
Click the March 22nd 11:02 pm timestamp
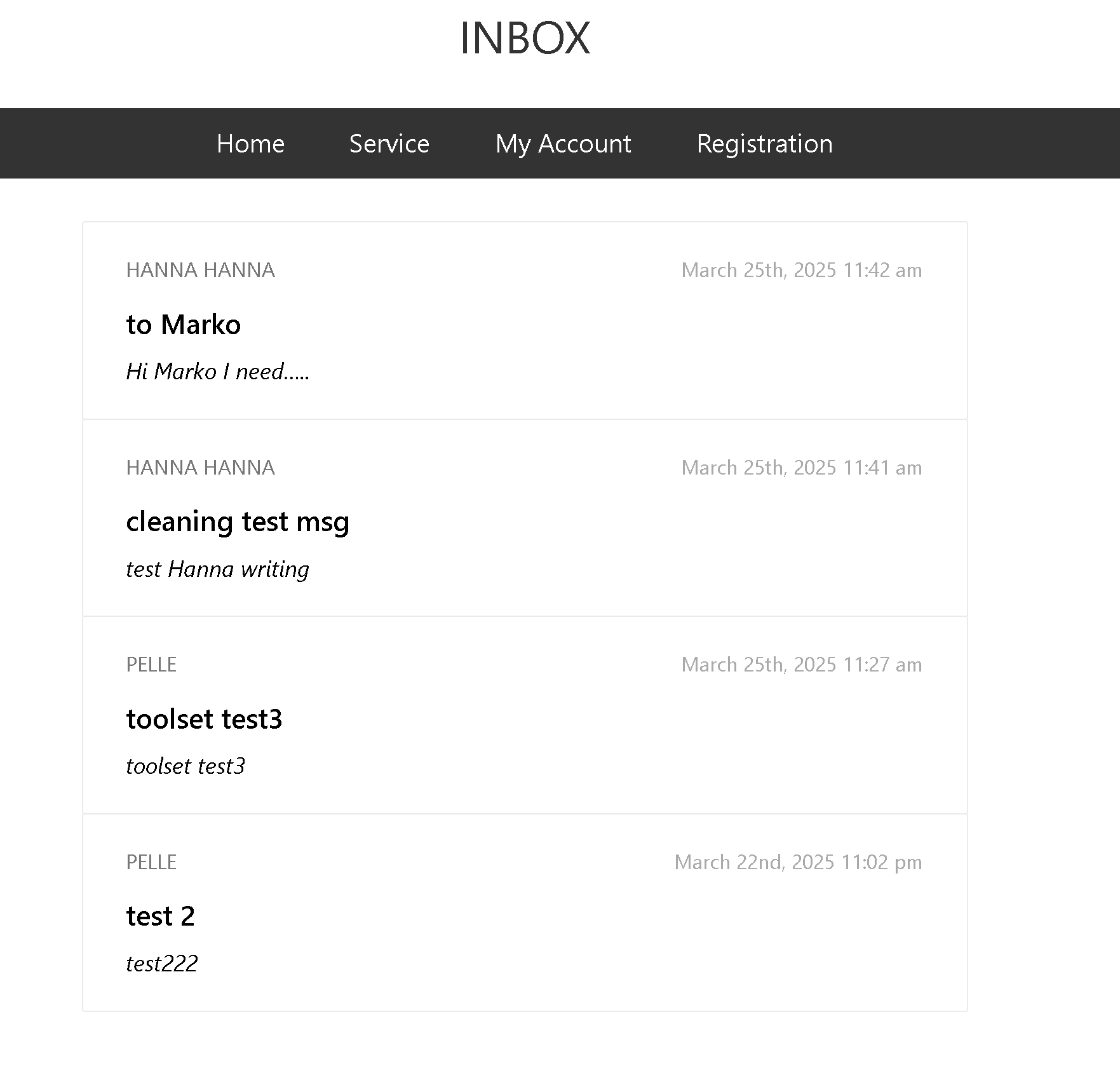click(798, 862)
